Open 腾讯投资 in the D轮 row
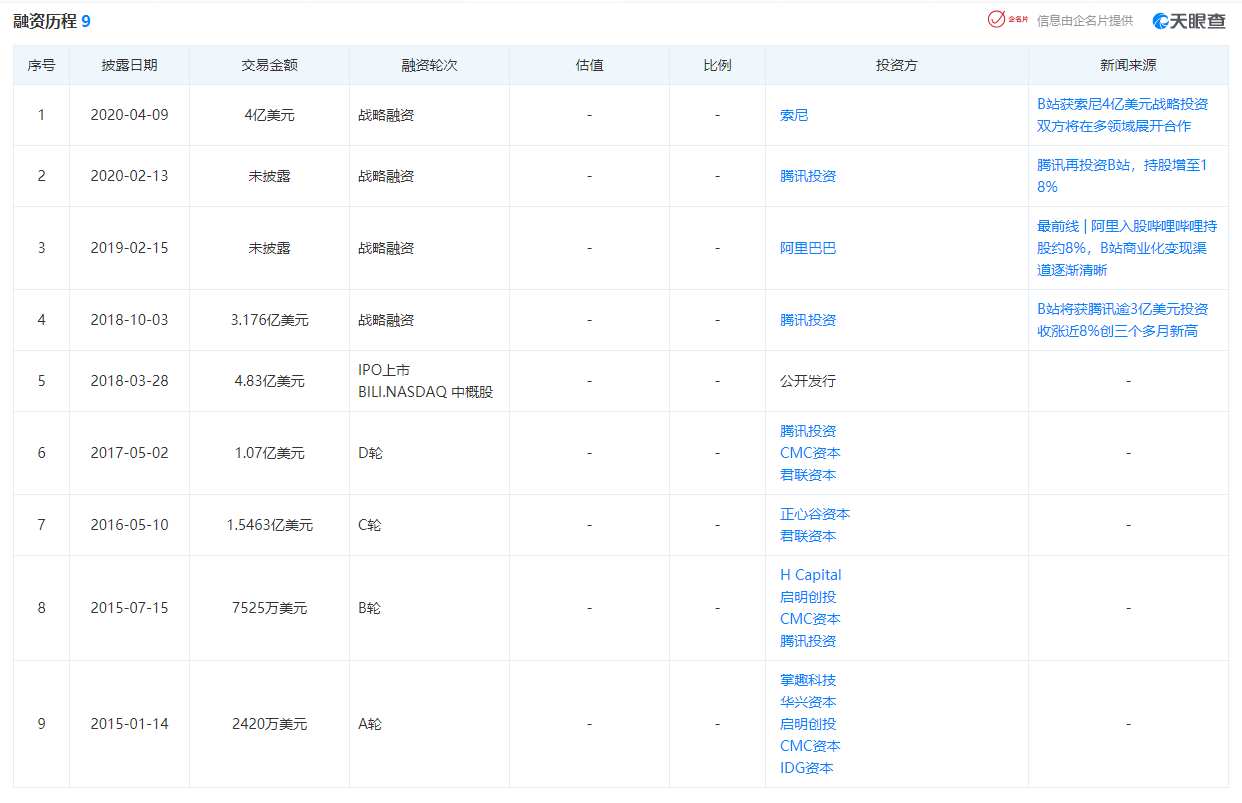This screenshot has height=803, width=1242. click(x=808, y=431)
